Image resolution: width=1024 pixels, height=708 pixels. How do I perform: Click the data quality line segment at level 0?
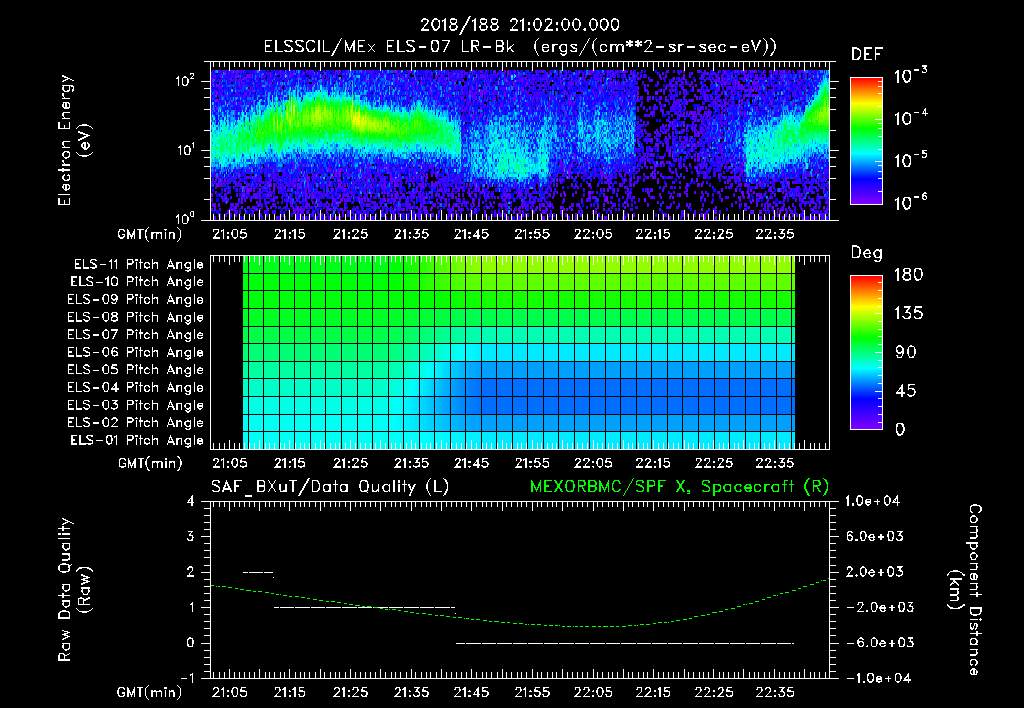coord(625,643)
